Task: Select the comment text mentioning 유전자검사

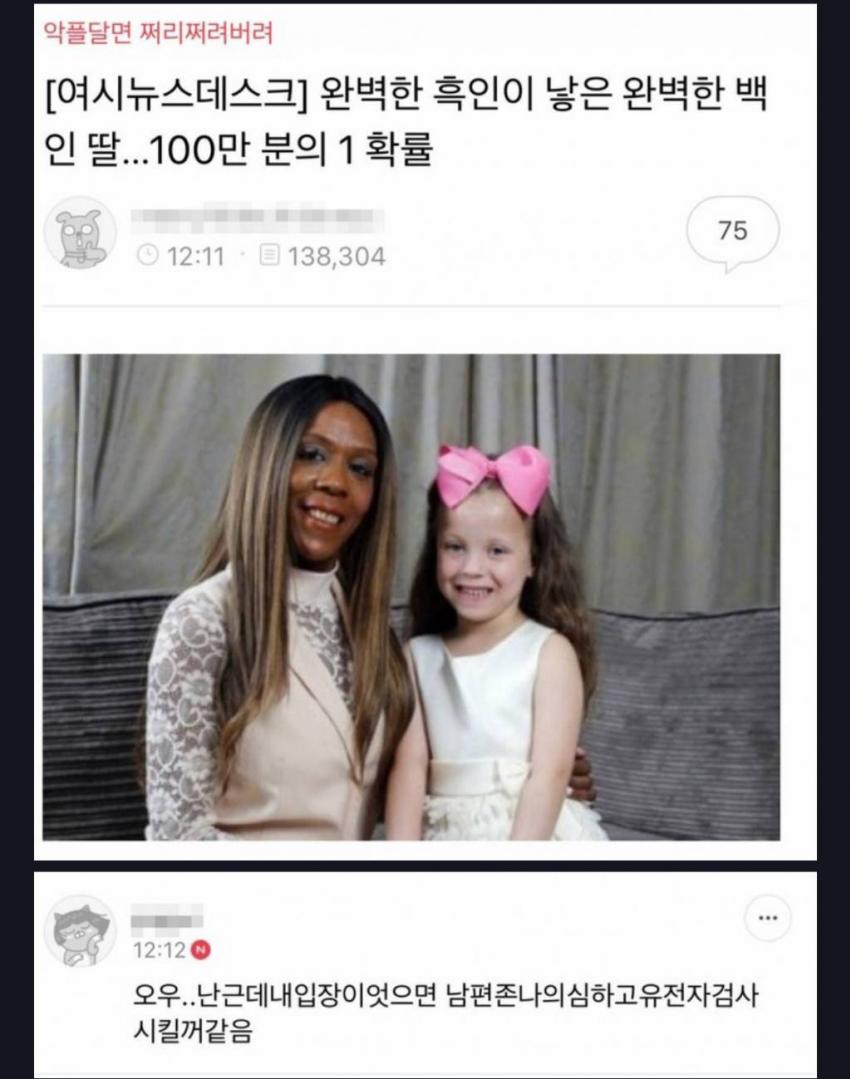Action: coord(446,1013)
